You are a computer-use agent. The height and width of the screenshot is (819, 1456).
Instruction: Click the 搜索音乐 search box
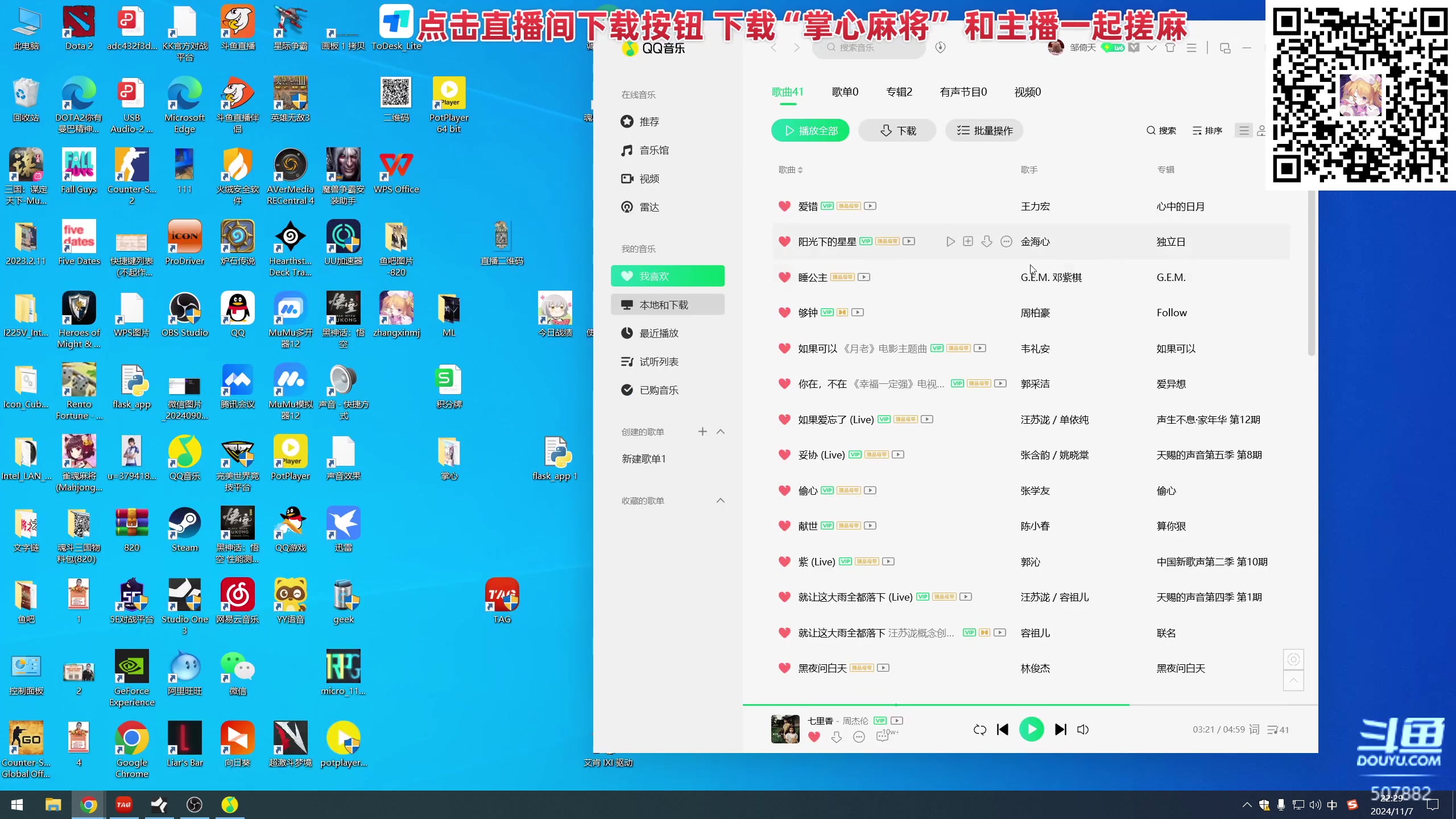[x=868, y=47]
